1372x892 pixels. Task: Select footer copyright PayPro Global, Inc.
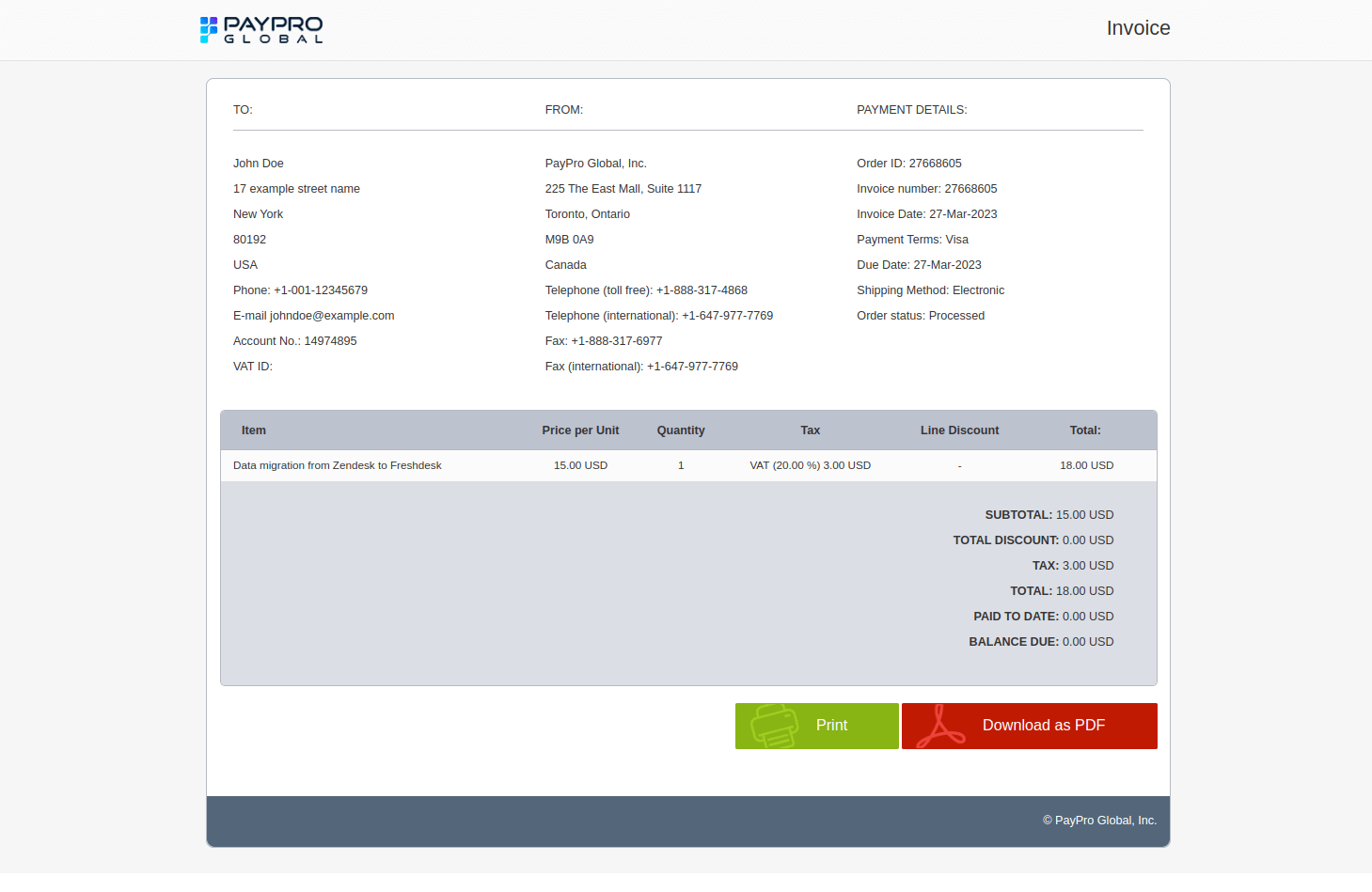[x=1099, y=821]
